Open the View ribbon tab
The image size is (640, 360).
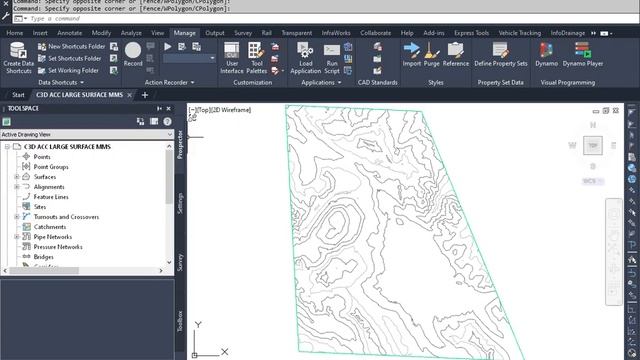pyautogui.click(x=158, y=33)
